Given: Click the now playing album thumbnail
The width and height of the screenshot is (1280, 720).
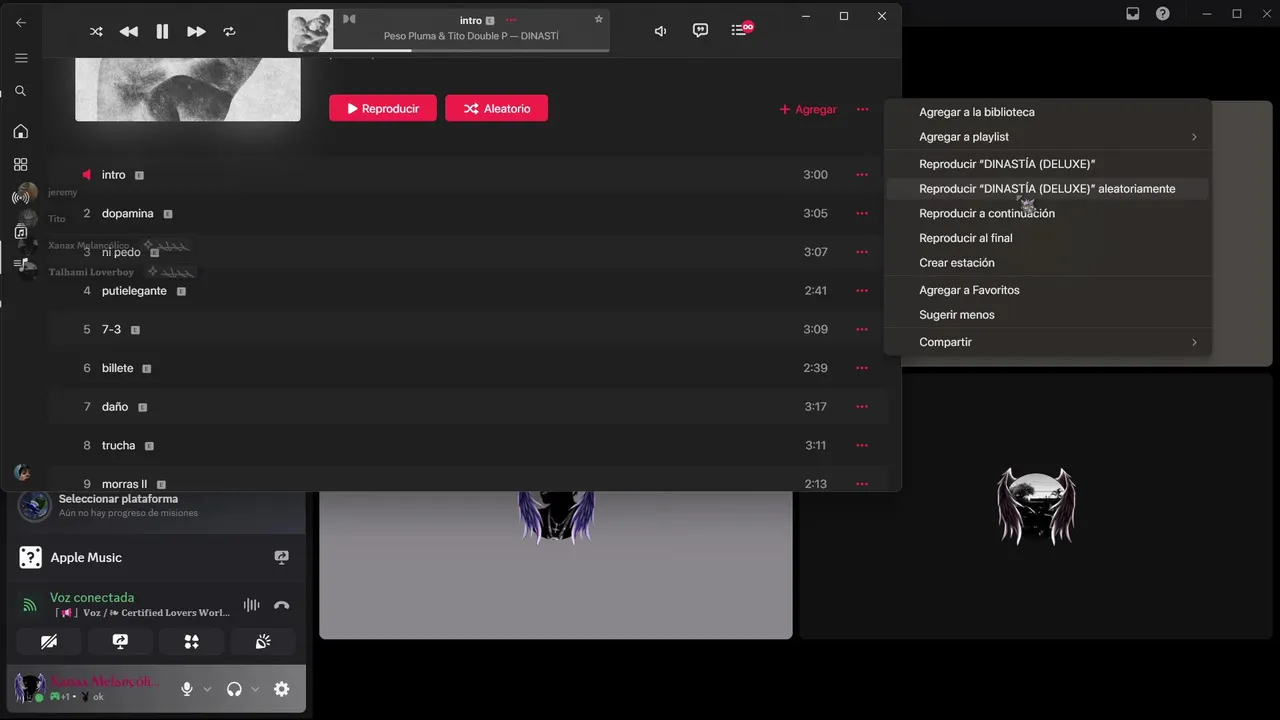Looking at the screenshot, I should point(311,31).
